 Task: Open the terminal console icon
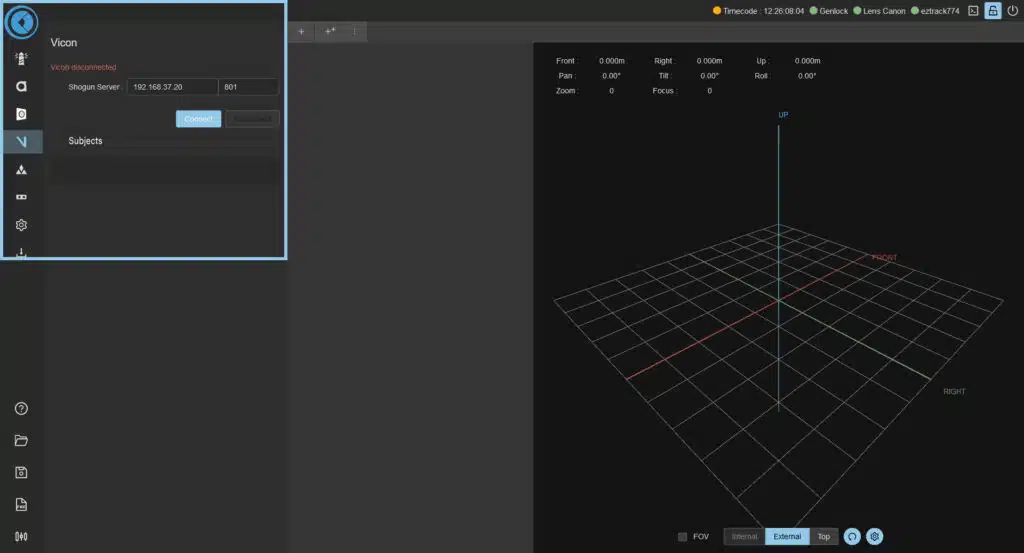click(973, 11)
